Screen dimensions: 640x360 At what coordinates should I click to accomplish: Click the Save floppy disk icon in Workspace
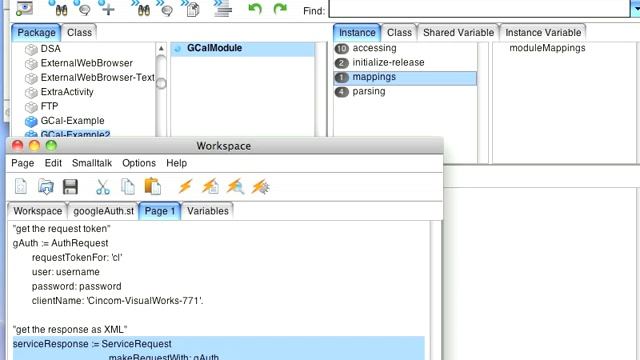70,187
